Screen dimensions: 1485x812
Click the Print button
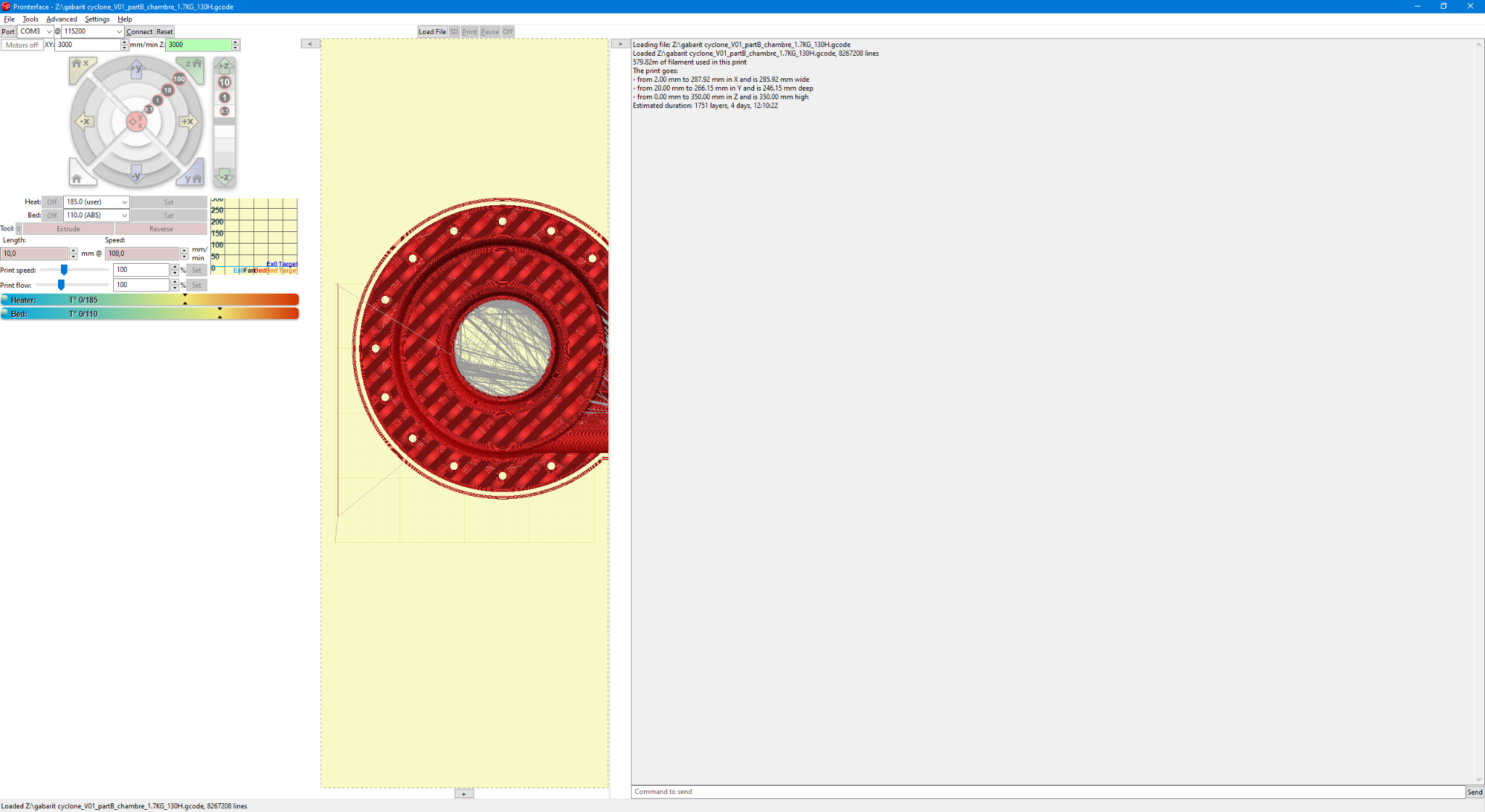pyautogui.click(x=469, y=32)
